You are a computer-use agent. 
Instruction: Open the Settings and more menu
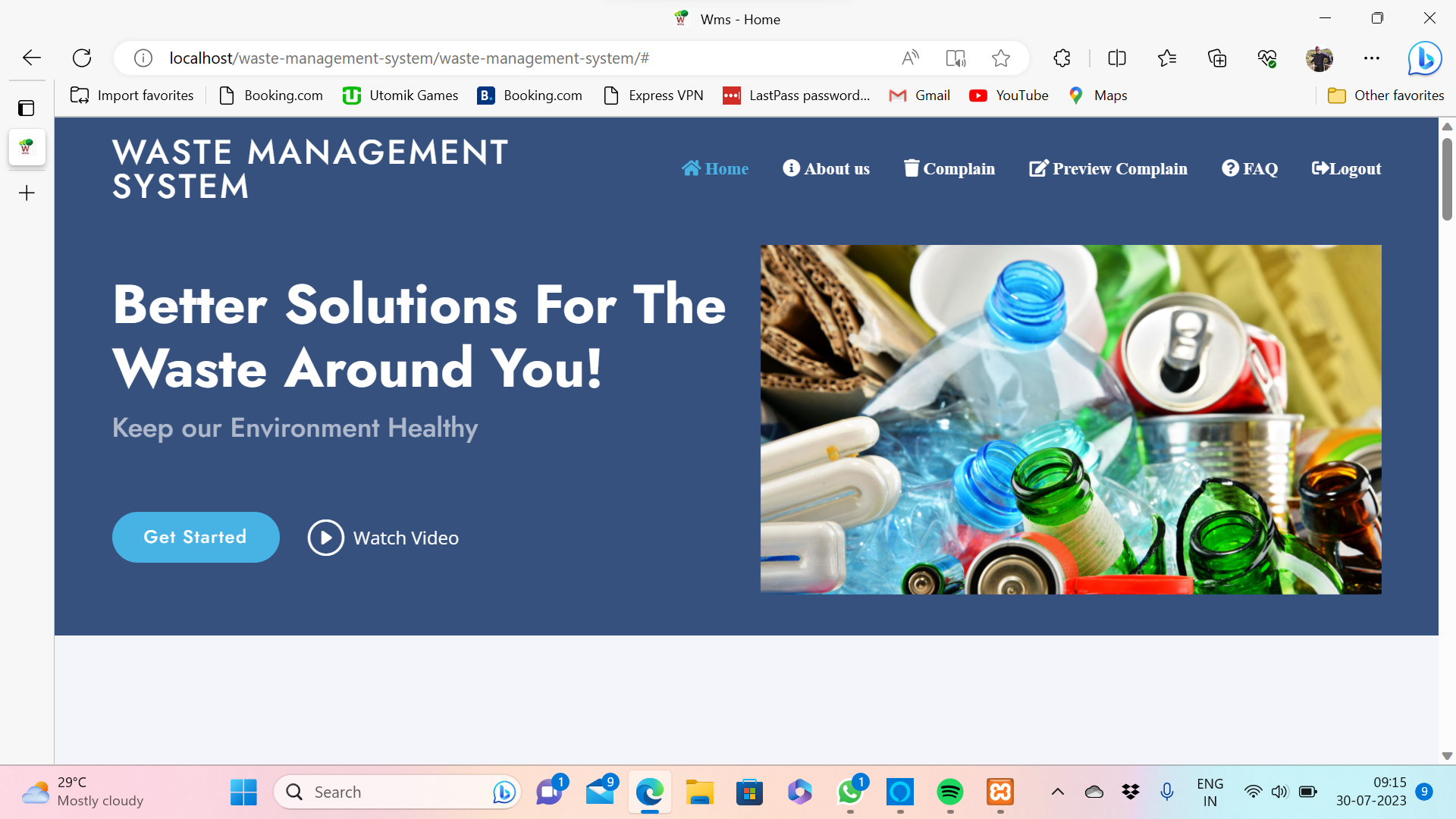click(1373, 58)
